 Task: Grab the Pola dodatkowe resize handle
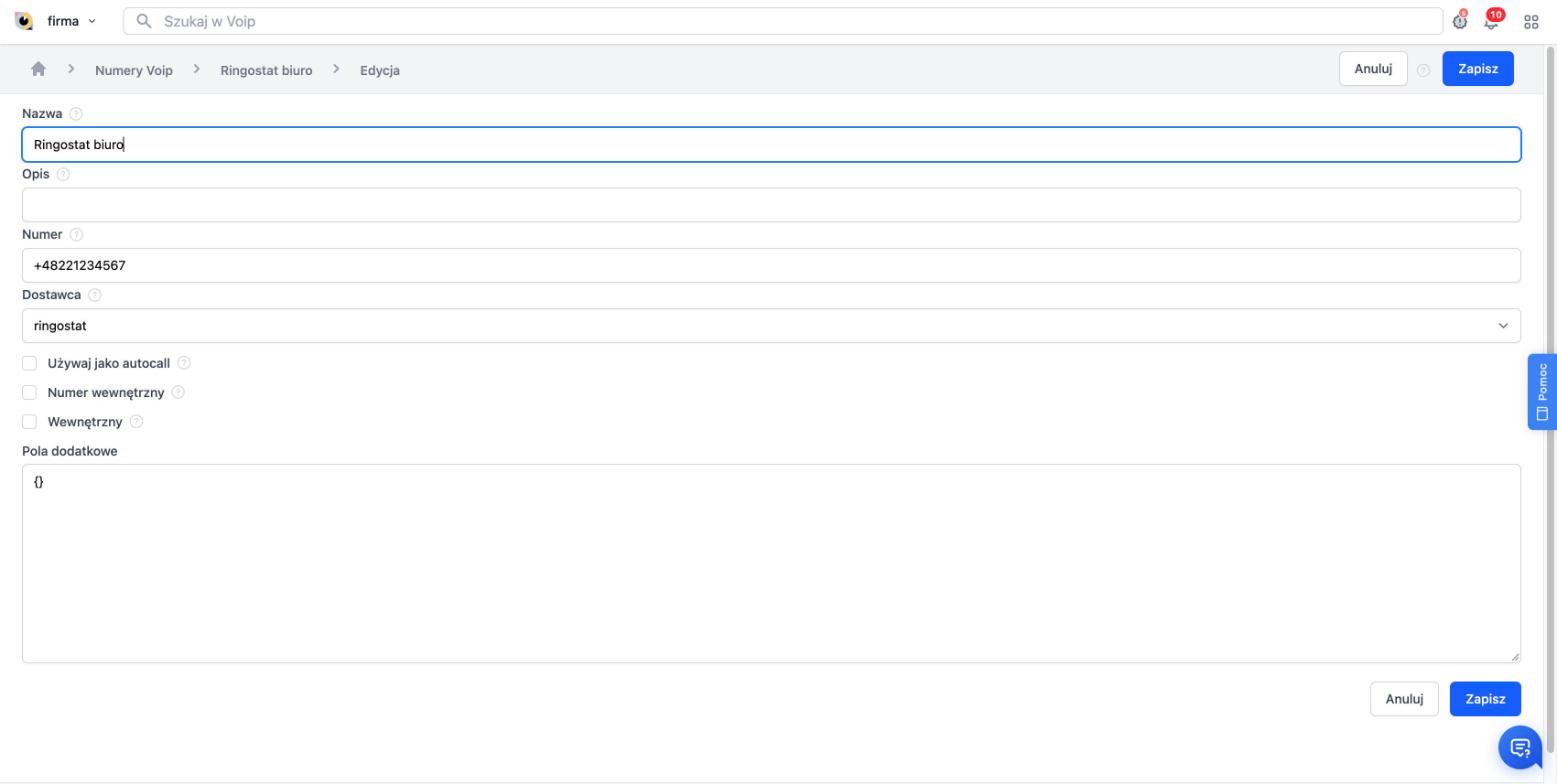click(1515, 656)
